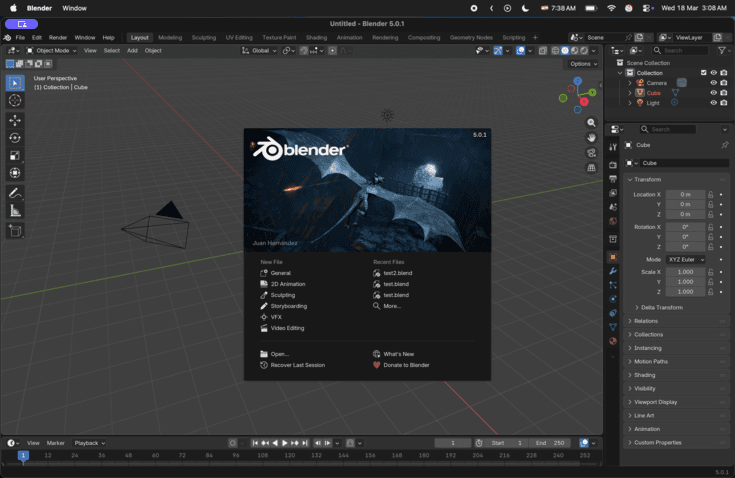Open the viewport Add menu
735x478 pixels.
(132, 51)
